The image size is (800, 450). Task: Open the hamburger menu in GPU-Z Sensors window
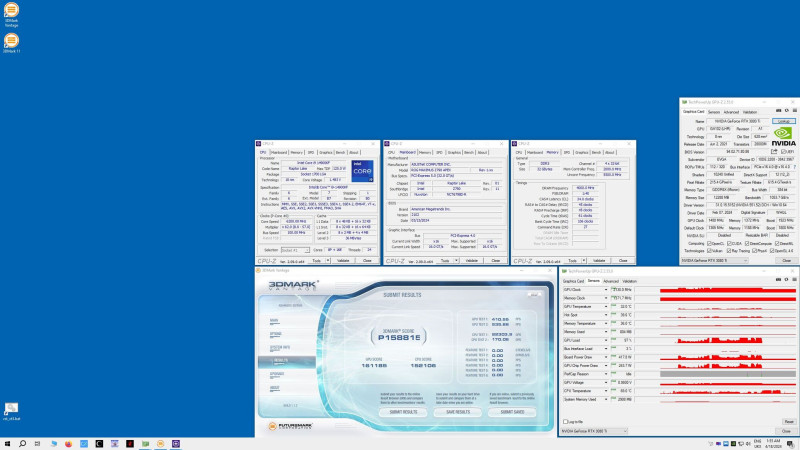(794, 279)
